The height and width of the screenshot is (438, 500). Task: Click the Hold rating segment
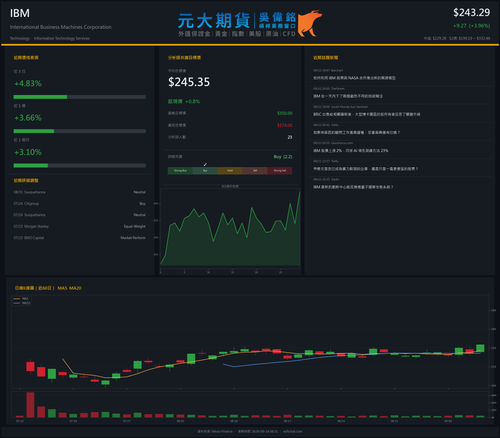[230, 171]
